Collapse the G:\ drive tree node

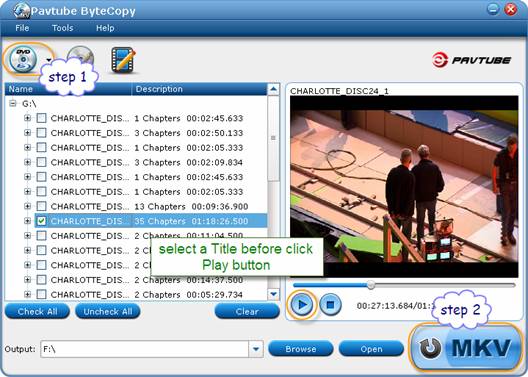click(x=13, y=103)
